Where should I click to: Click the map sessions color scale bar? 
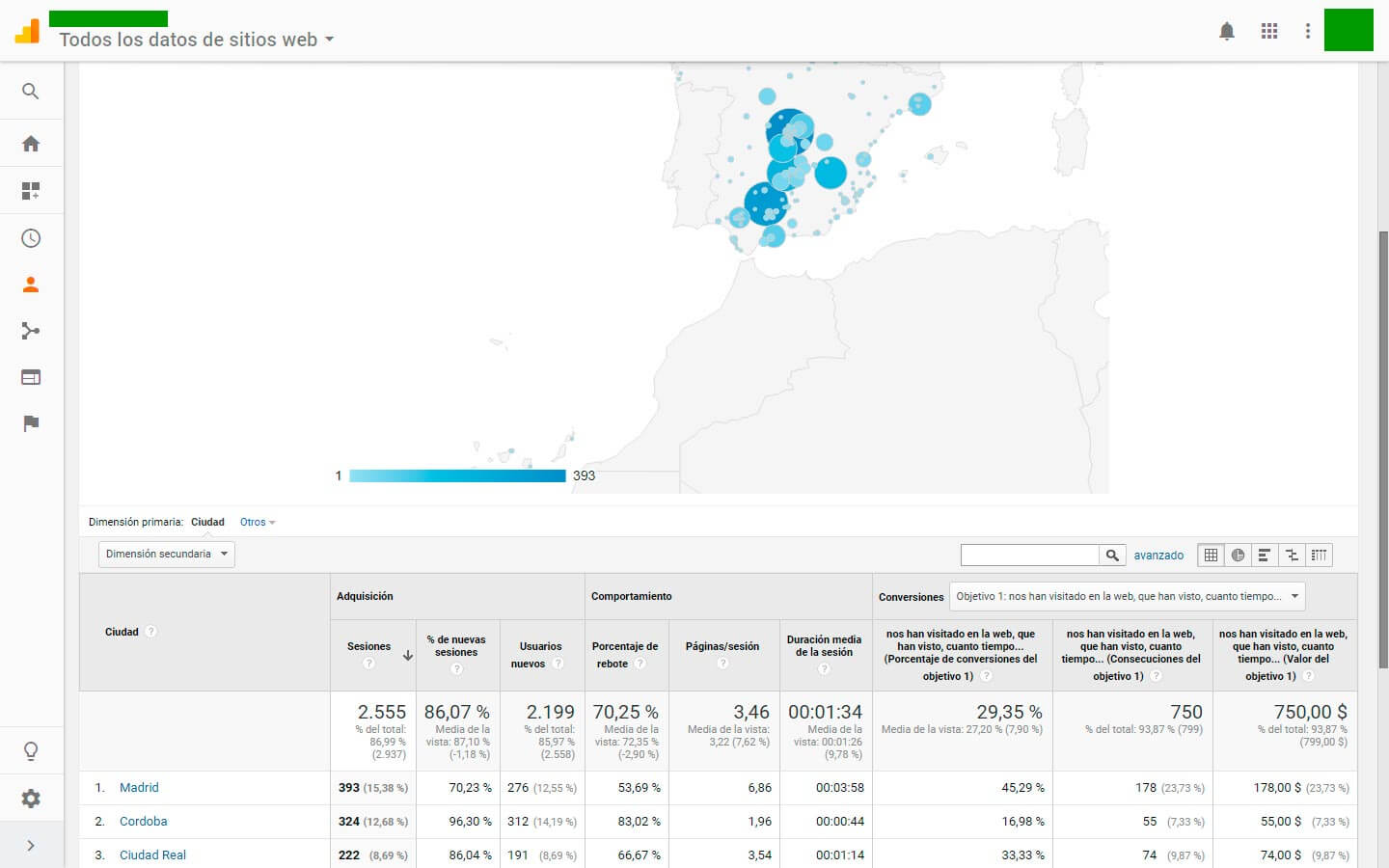(457, 475)
